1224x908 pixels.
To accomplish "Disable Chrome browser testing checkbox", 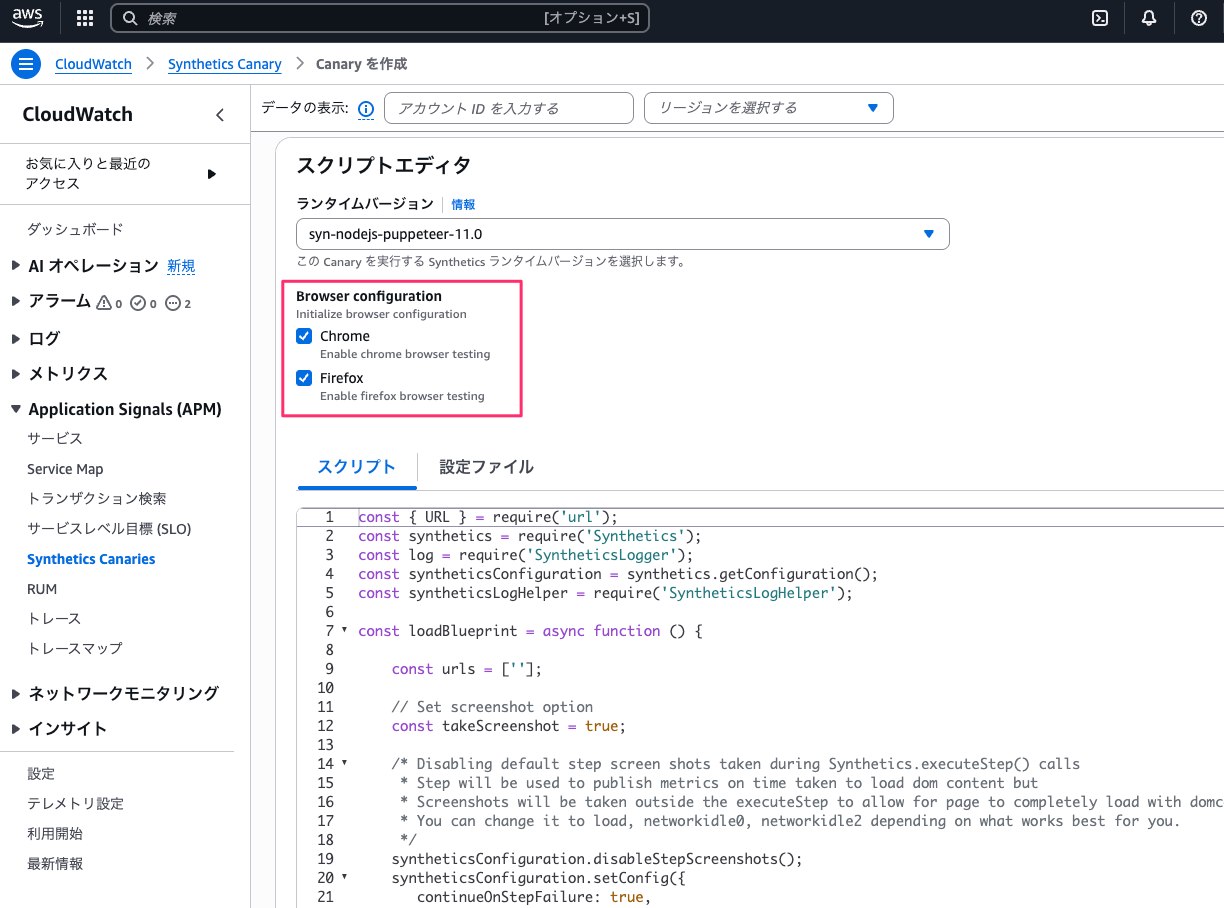I will point(304,336).
